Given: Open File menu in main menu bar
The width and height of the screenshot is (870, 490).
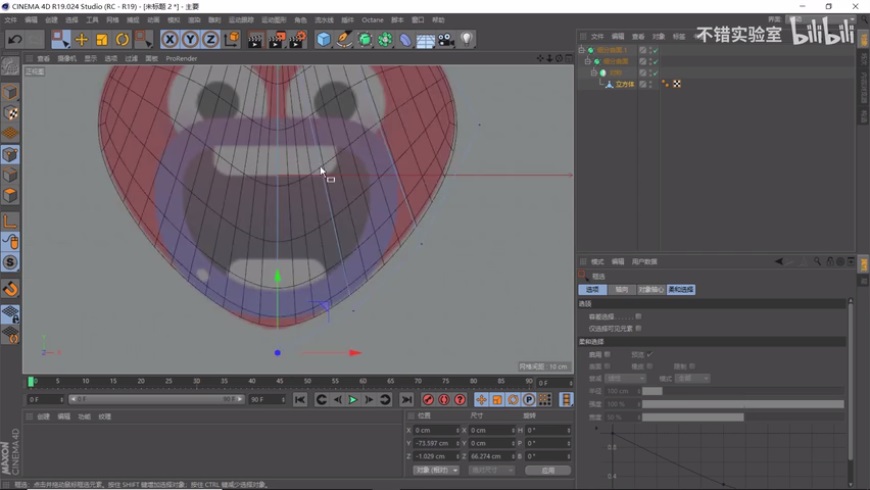Looking at the screenshot, I should click(11, 20).
